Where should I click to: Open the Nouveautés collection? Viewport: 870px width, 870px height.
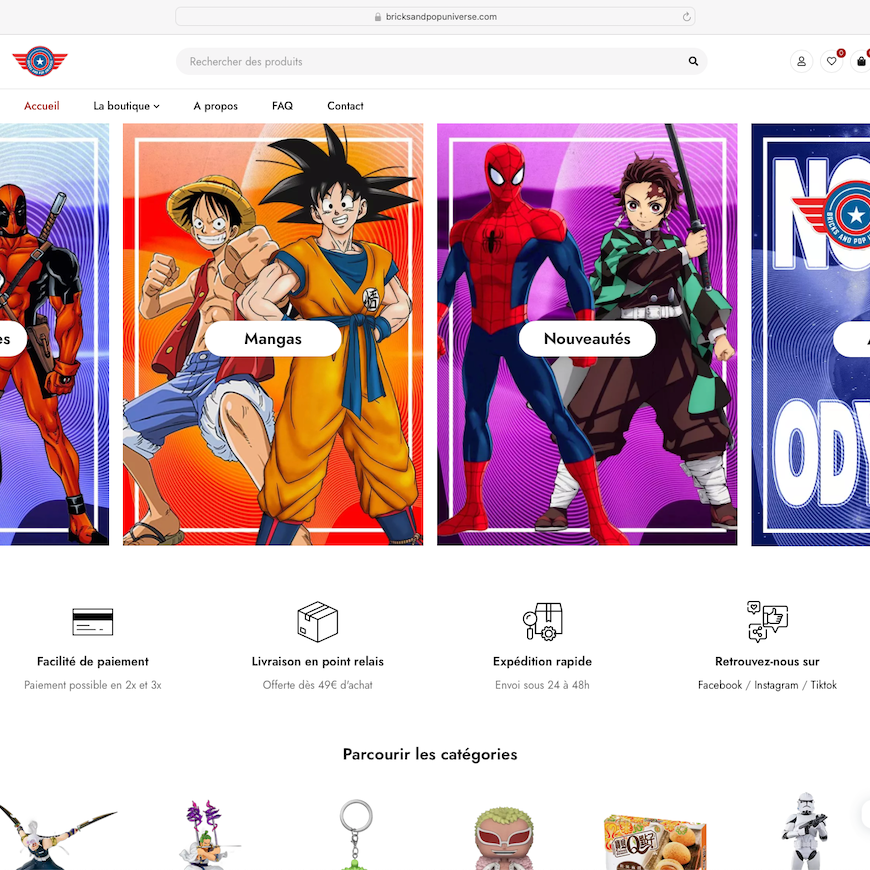(586, 338)
